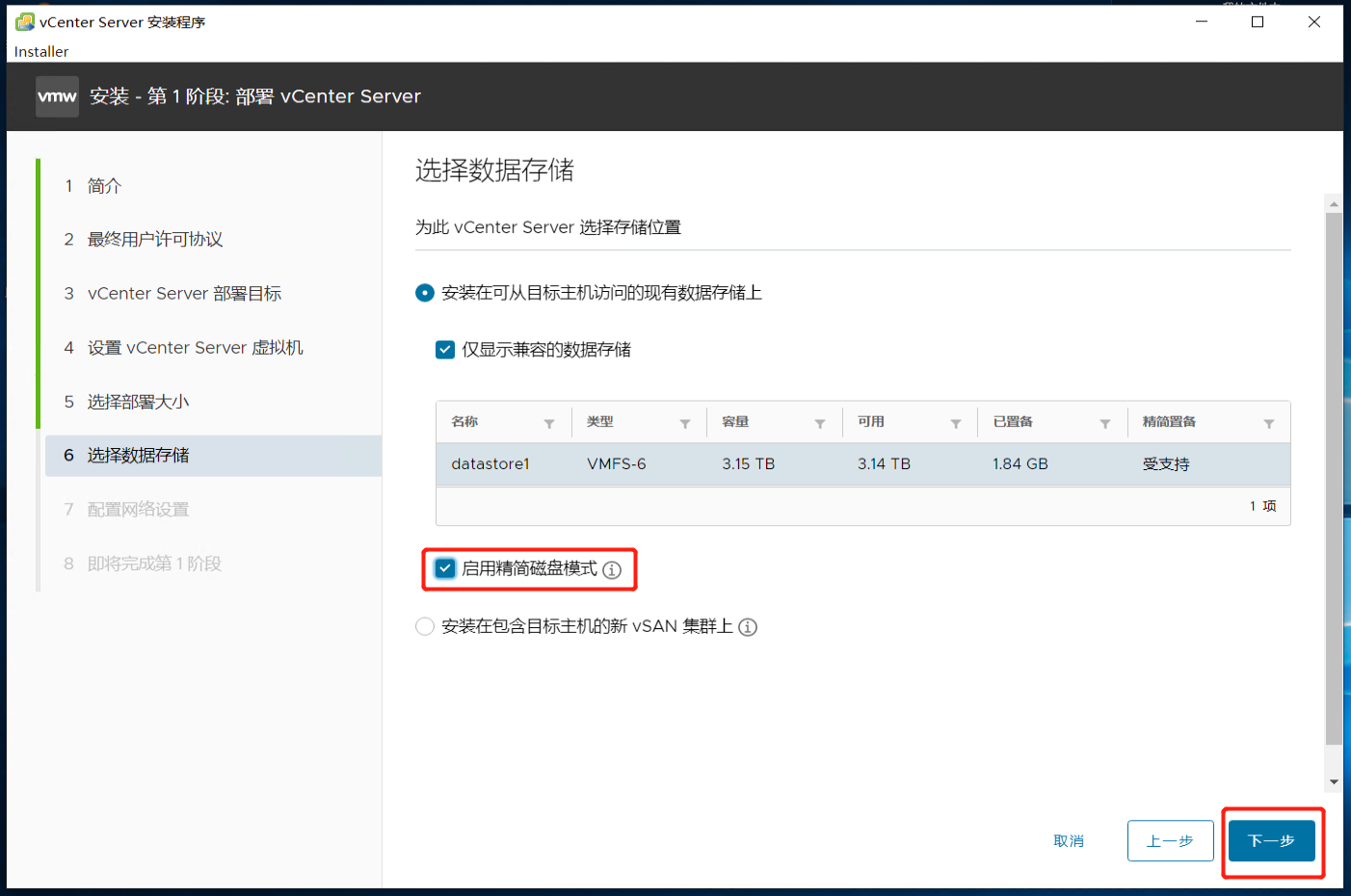Click the info icon beside 启用精简磁盘模式

click(x=614, y=569)
